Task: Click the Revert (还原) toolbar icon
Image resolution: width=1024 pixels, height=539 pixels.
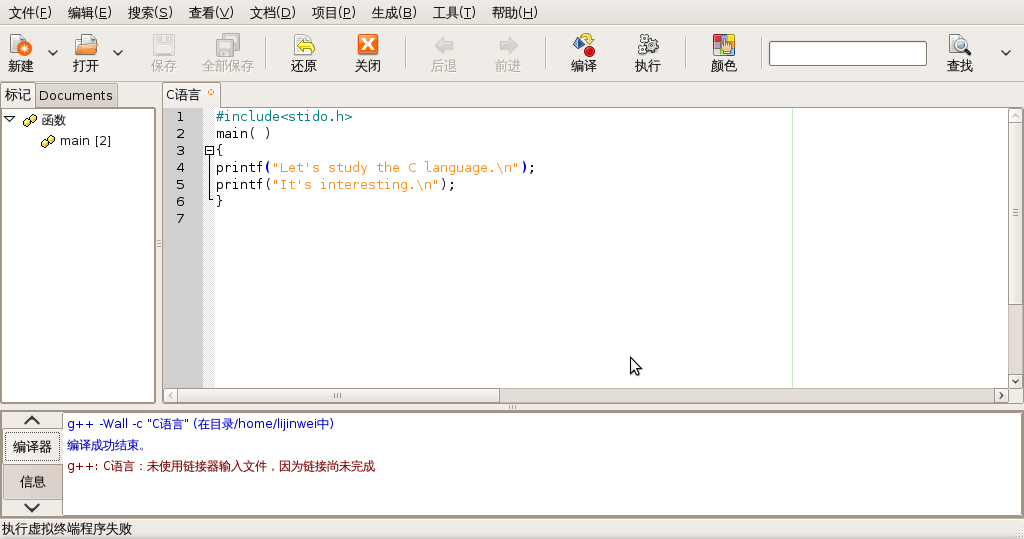Action: point(304,45)
